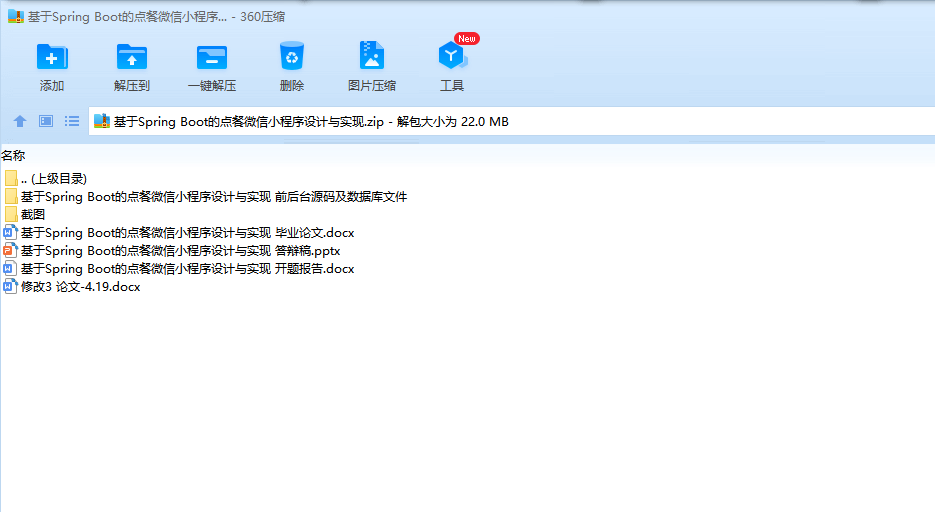Click the 一键解压 one-click extract icon

(212, 58)
